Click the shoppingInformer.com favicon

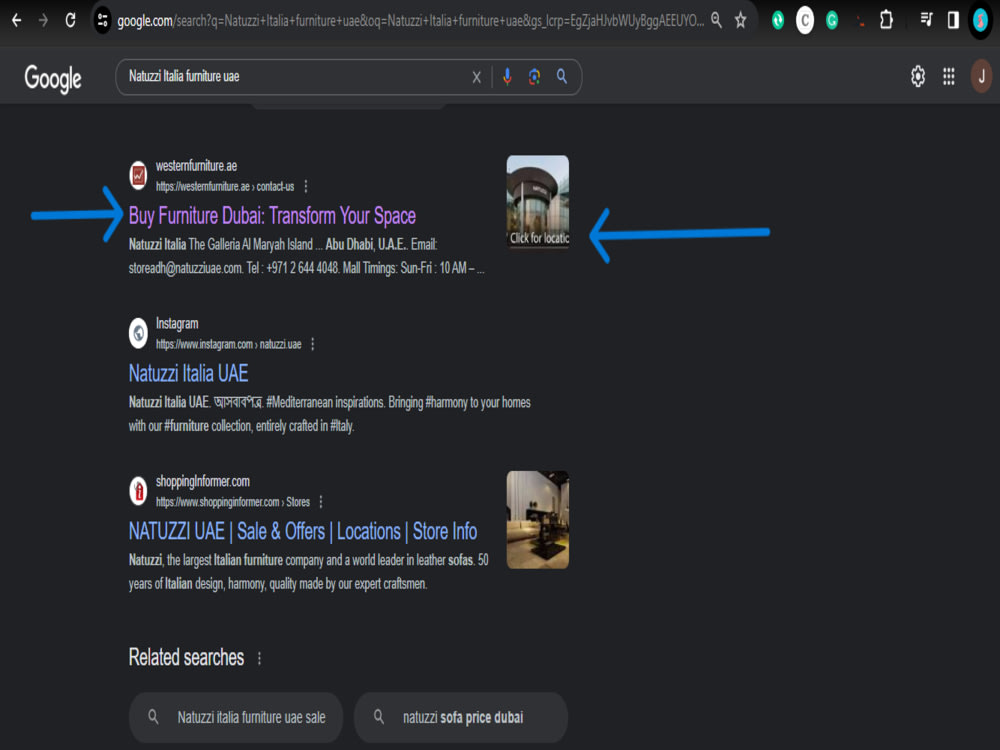(138, 491)
